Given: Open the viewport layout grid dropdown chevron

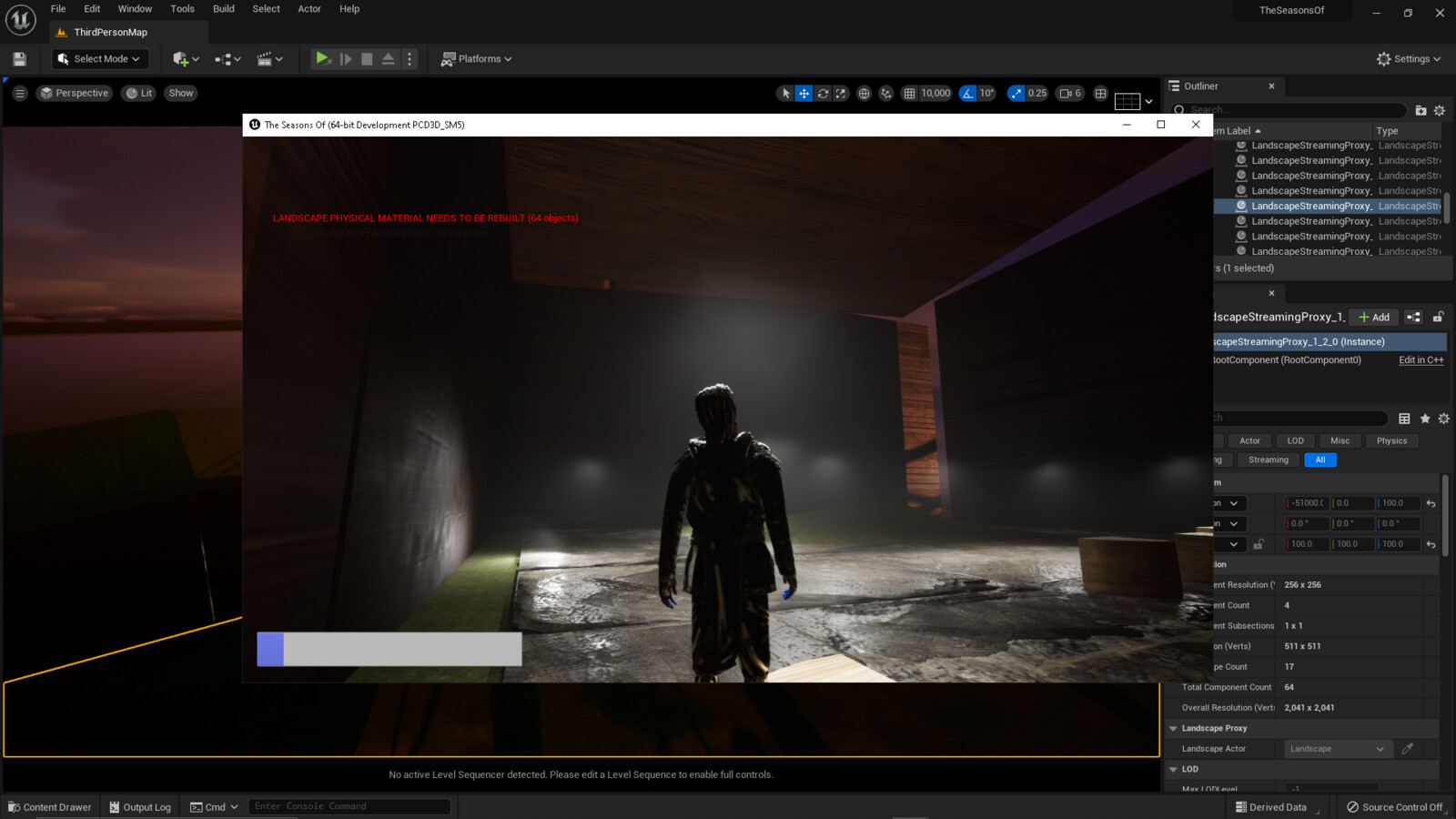Looking at the screenshot, I should (1148, 101).
